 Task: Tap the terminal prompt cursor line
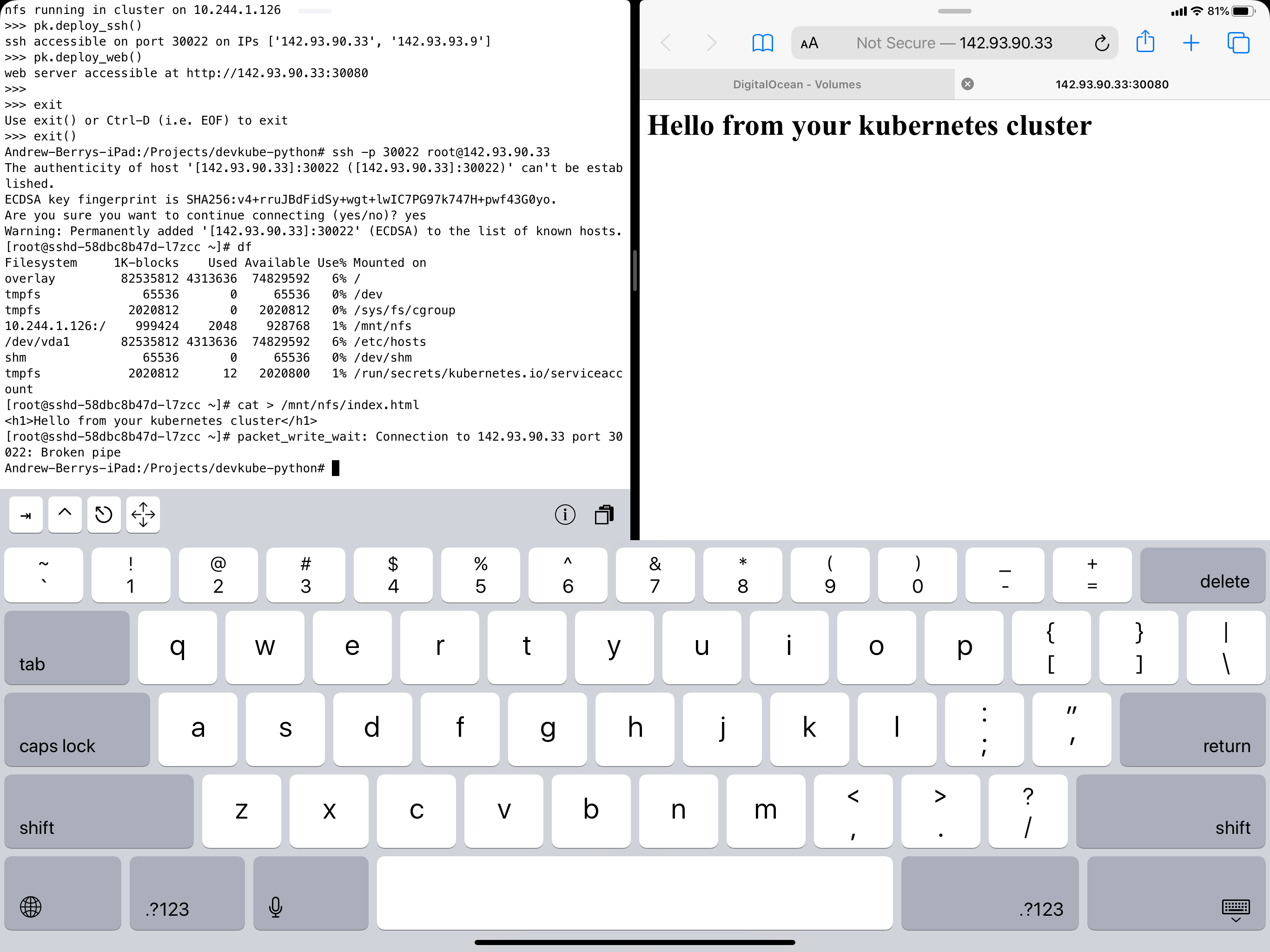click(x=172, y=468)
